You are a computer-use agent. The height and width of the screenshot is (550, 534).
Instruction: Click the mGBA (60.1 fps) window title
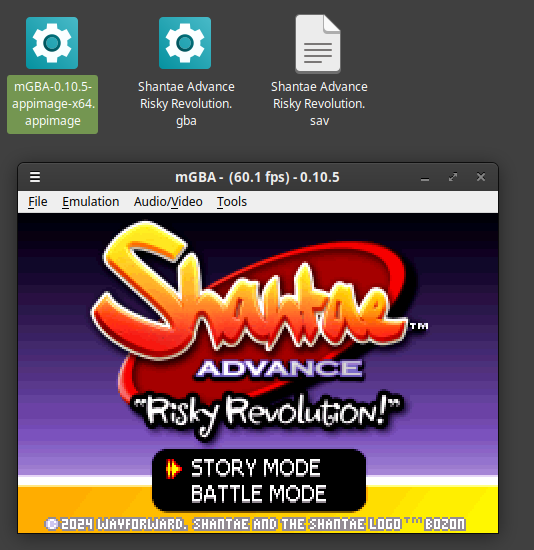(x=257, y=177)
